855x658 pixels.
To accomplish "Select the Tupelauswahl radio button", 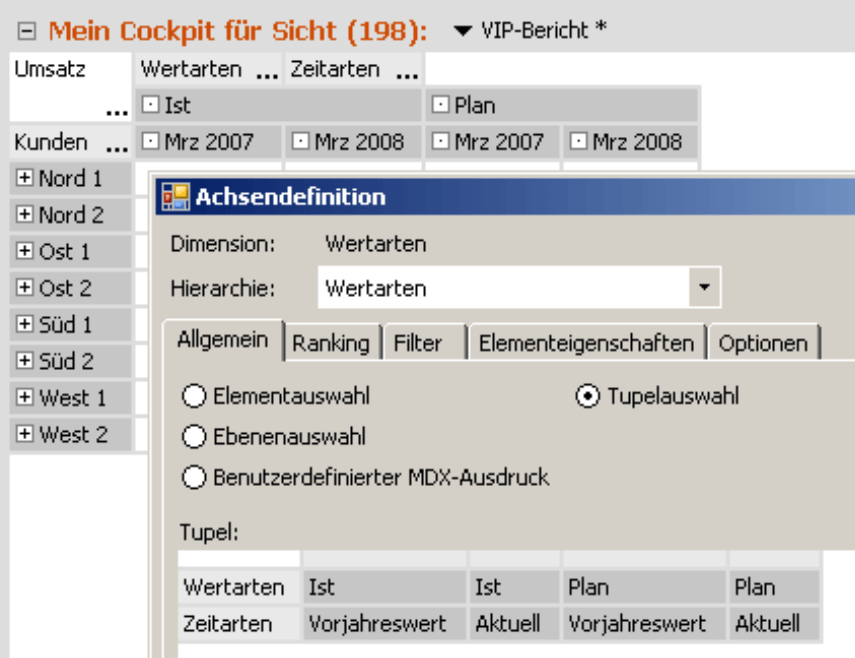I will pos(589,397).
